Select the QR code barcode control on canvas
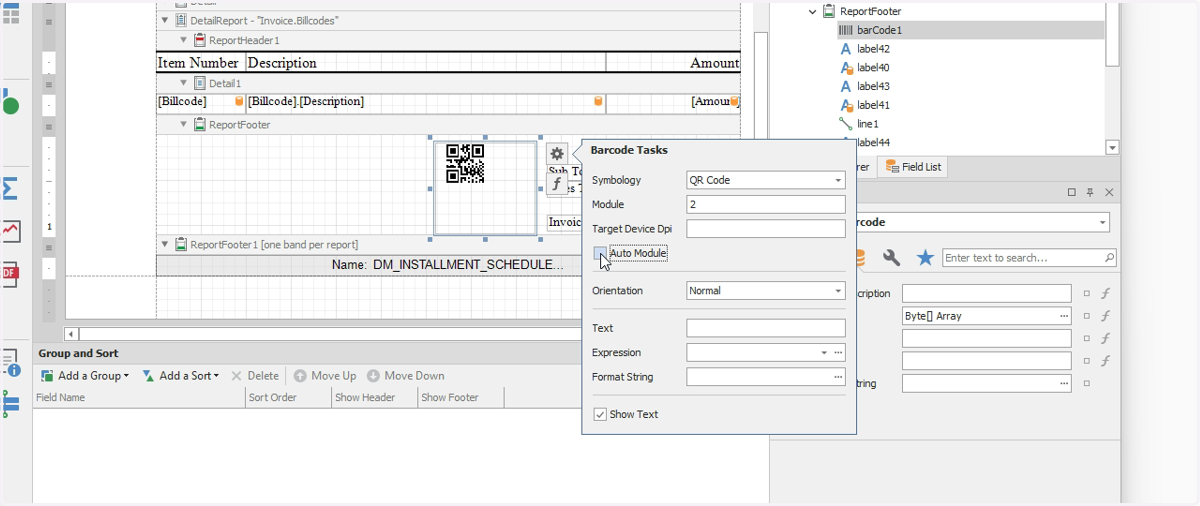 pos(485,188)
